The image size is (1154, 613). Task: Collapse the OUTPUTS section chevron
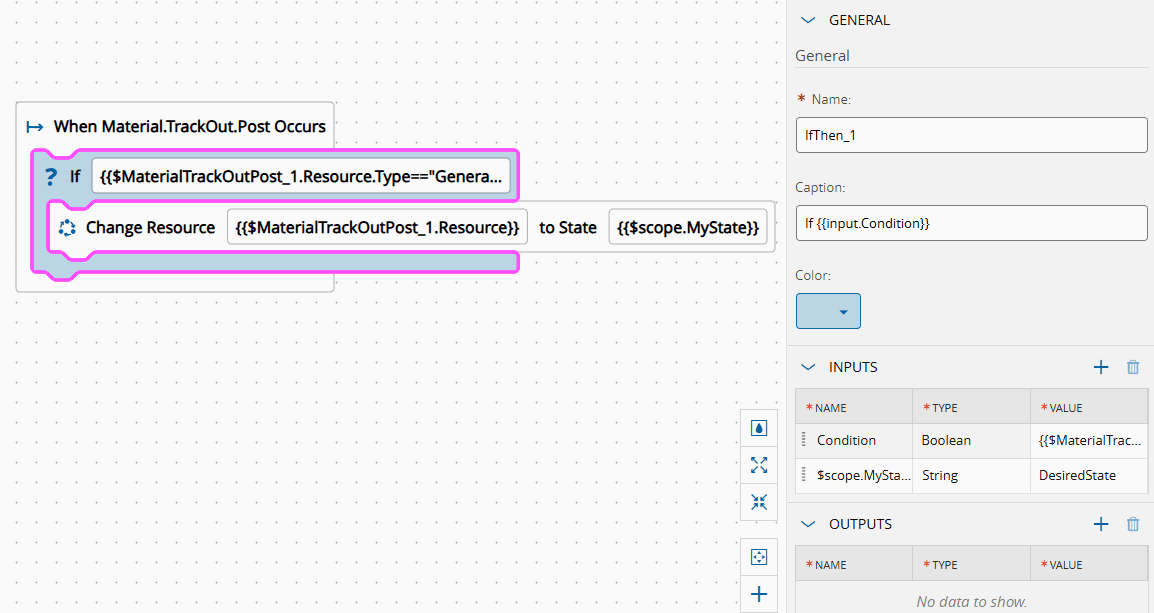tap(808, 523)
